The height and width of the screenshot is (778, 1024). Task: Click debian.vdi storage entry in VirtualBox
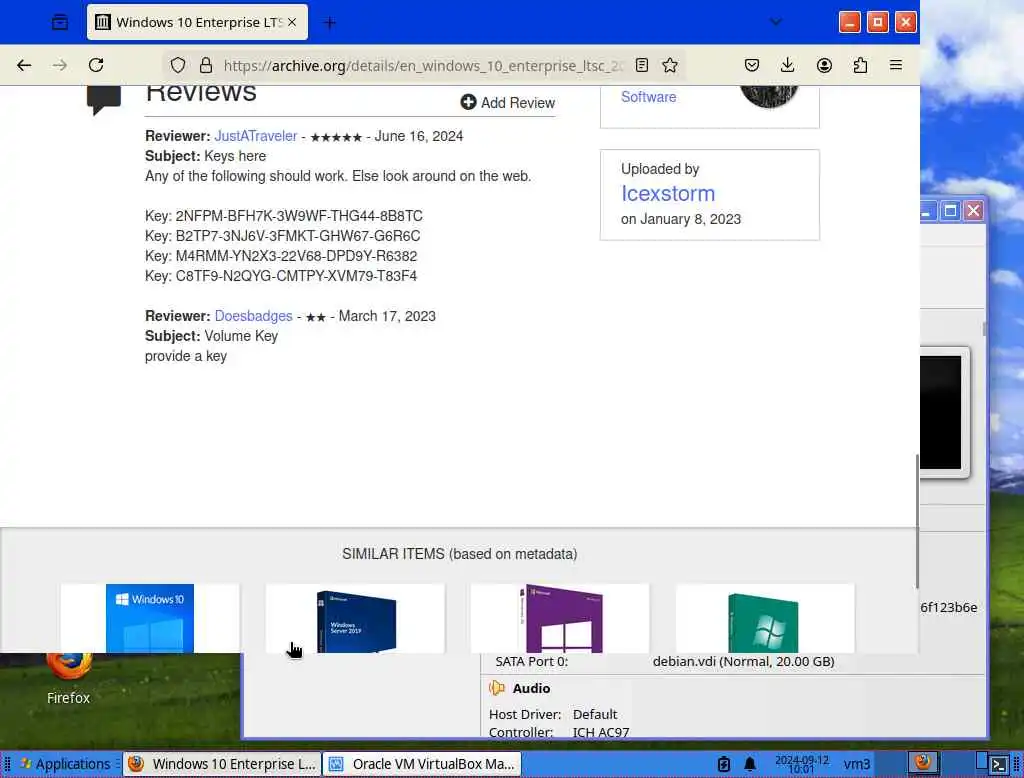tap(743, 661)
